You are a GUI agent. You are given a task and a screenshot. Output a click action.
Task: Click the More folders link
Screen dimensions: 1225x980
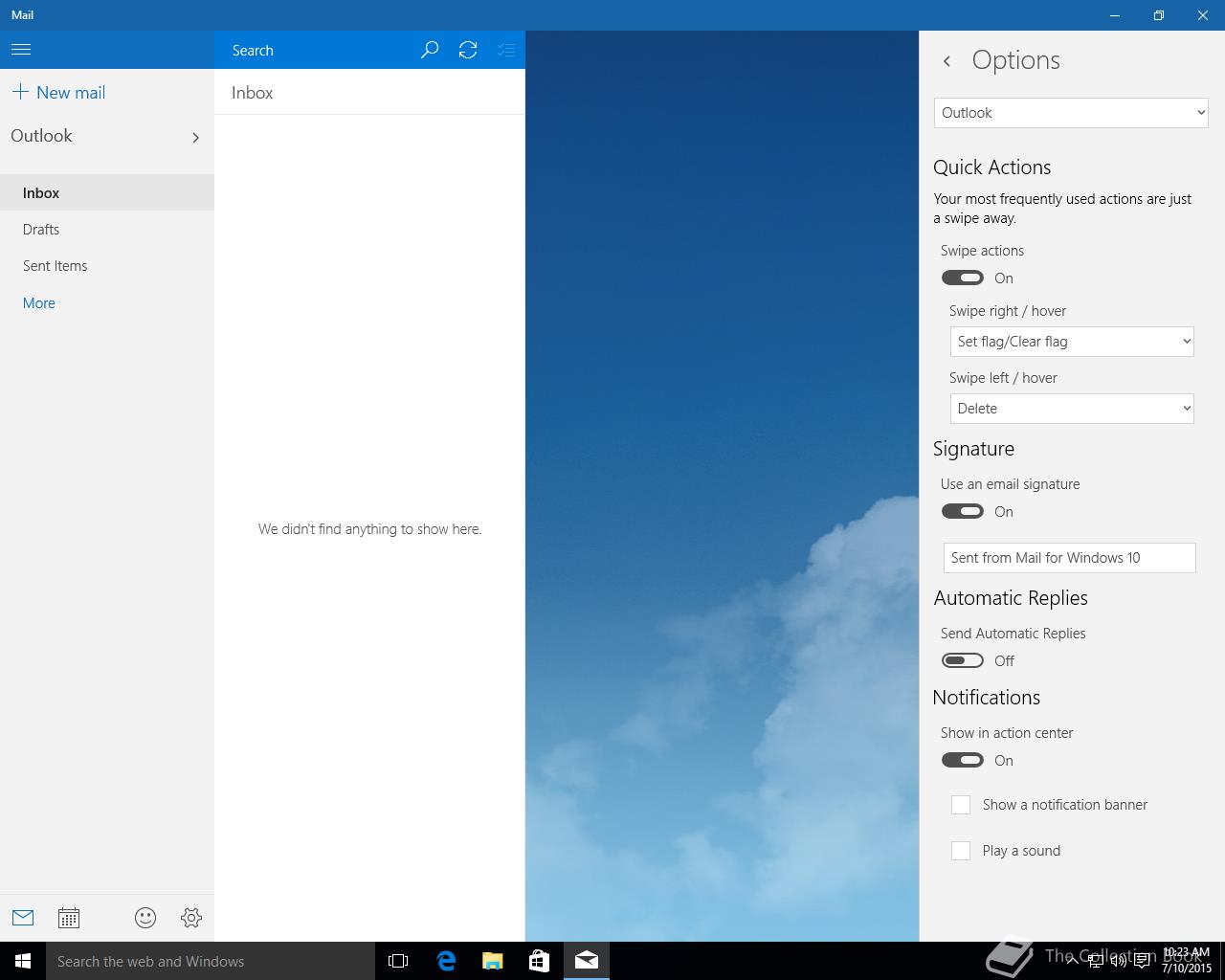39,303
